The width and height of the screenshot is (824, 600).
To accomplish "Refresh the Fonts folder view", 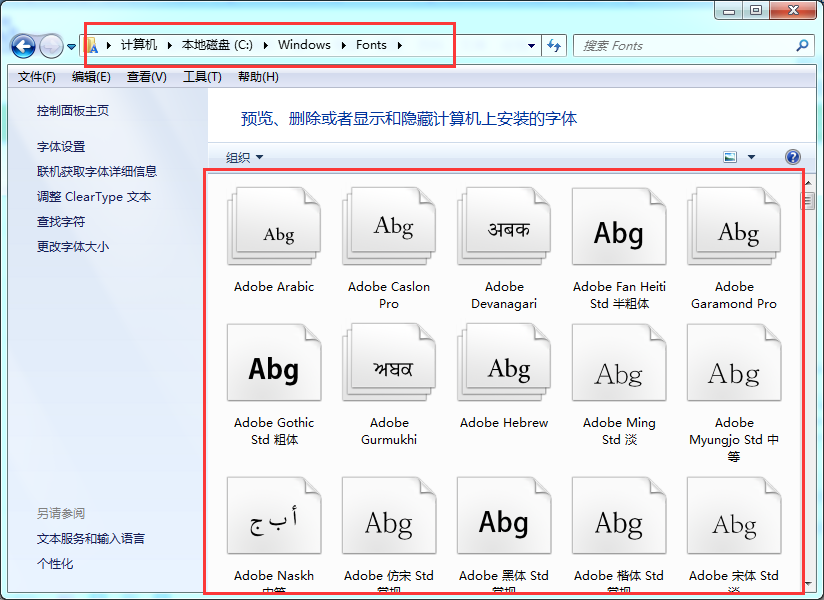I will [x=554, y=46].
